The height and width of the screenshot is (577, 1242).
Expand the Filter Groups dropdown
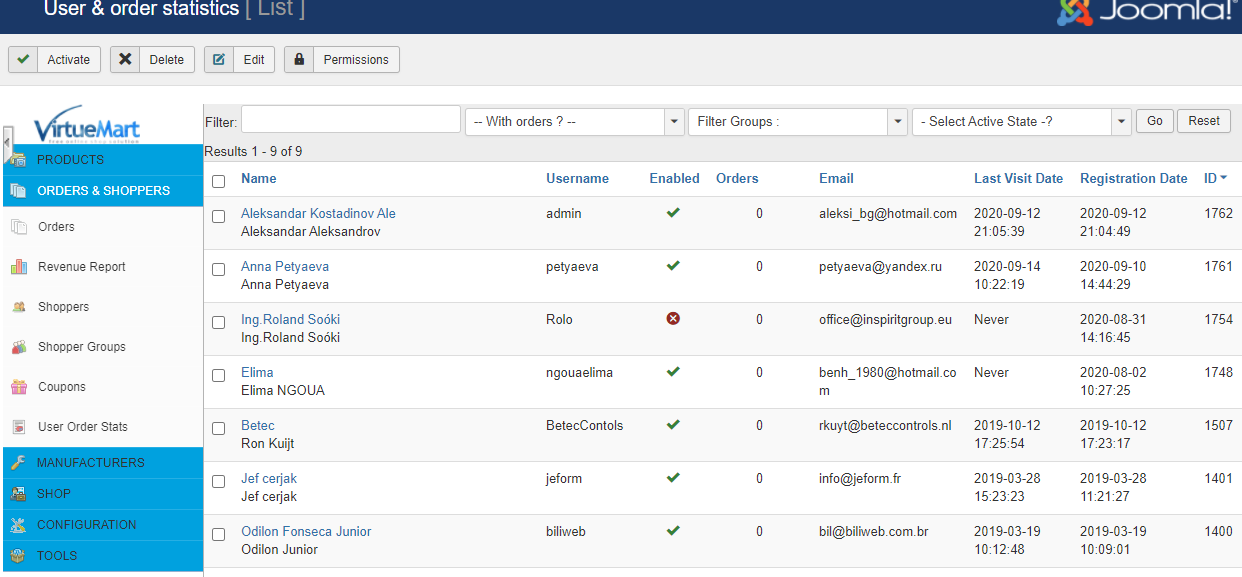click(797, 122)
